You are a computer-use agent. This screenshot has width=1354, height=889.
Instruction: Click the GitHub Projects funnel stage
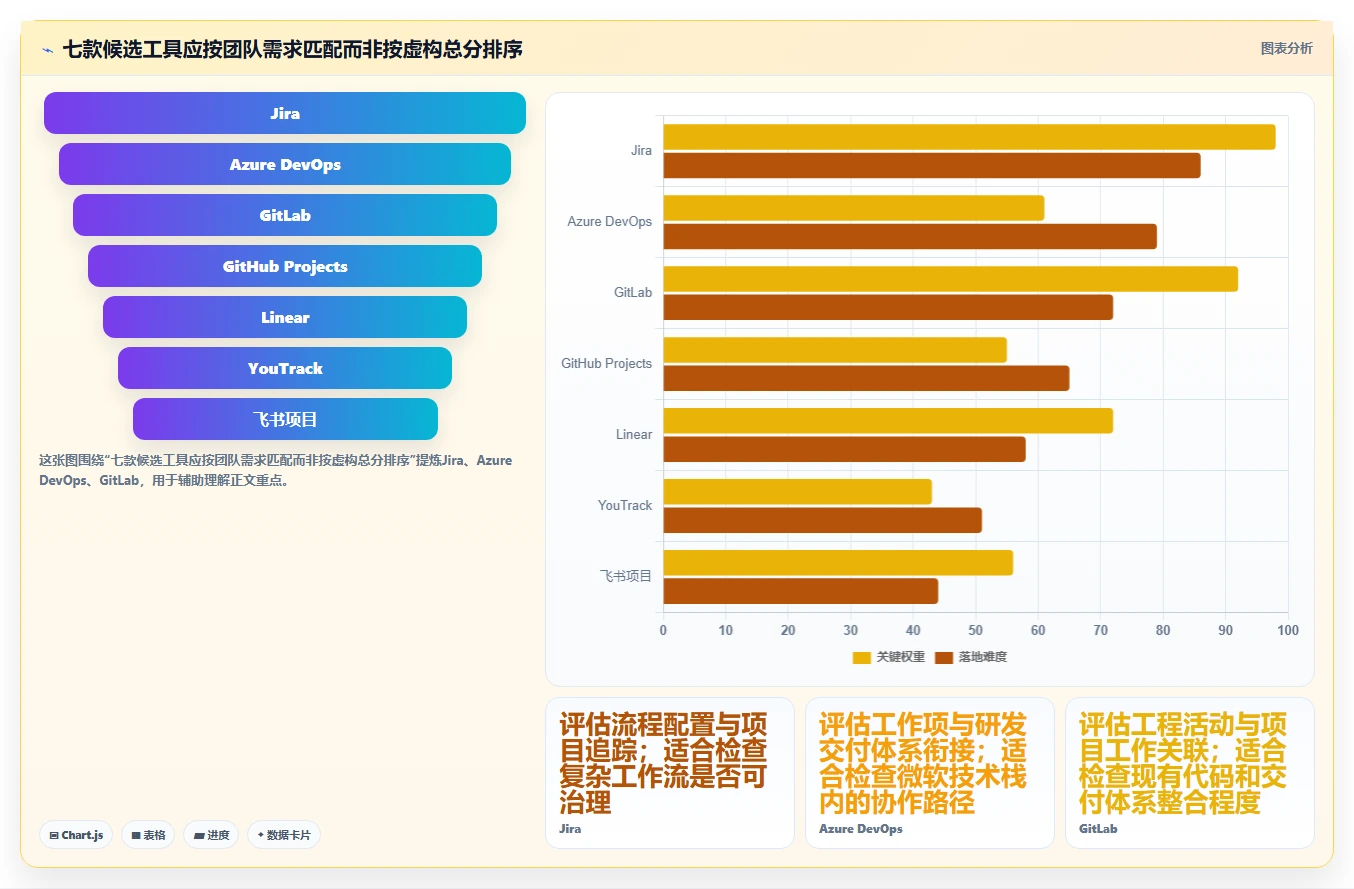[285, 266]
